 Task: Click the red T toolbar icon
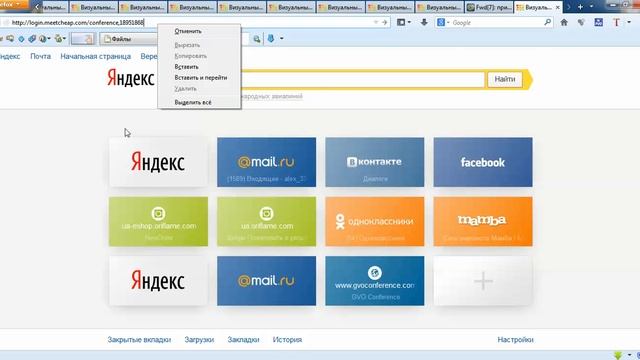pos(616,22)
